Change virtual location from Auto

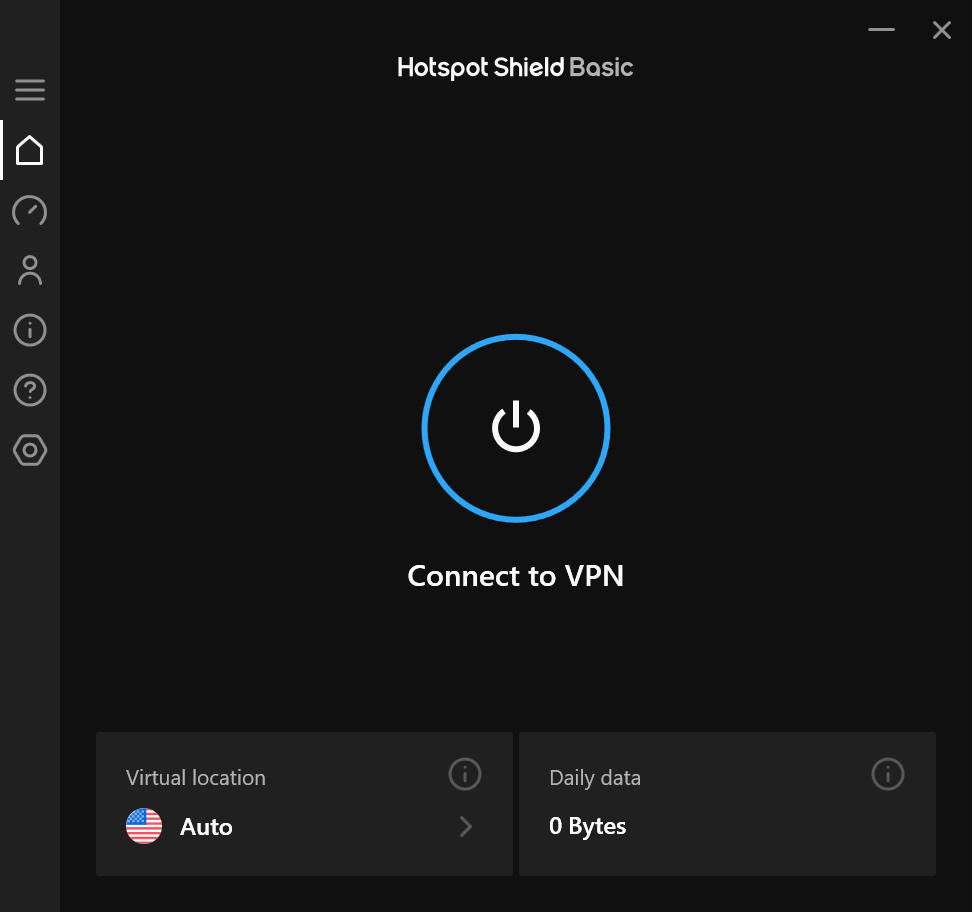pos(206,826)
